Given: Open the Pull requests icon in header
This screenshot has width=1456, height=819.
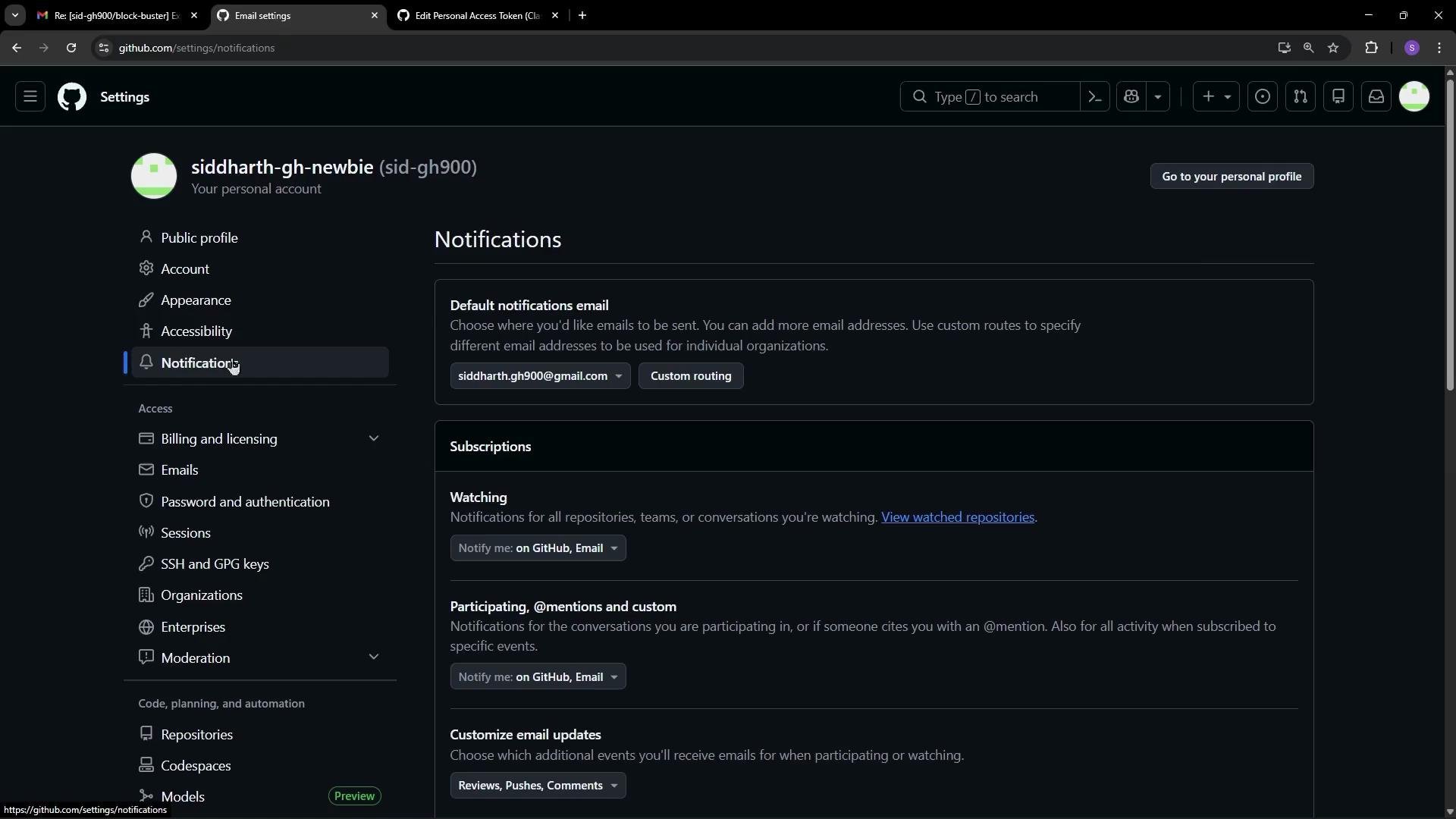Looking at the screenshot, I should tap(1301, 97).
